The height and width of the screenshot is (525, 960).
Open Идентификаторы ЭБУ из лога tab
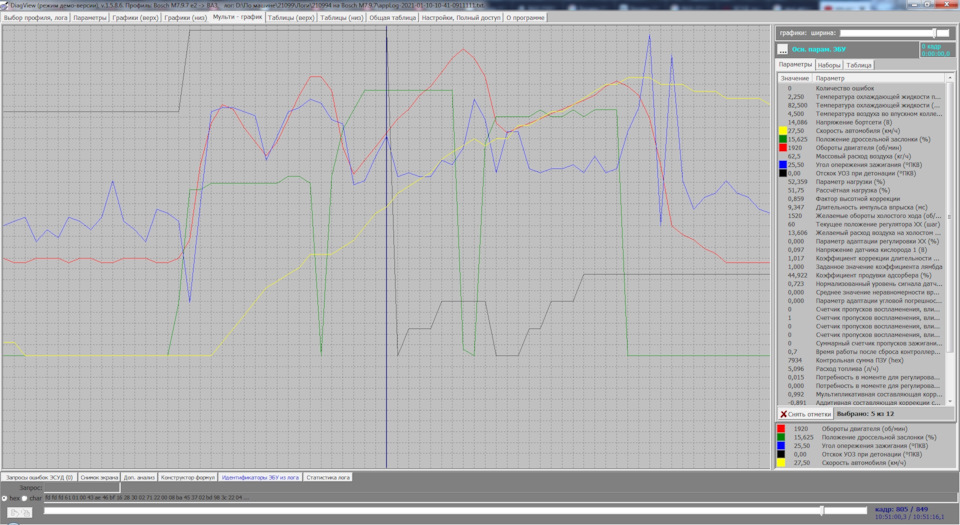(260, 477)
